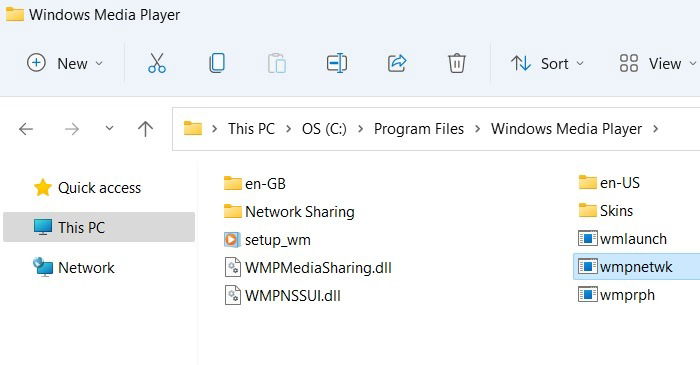Select the Network Sharing folder
This screenshot has width=700, height=365.
pos(289,212)
